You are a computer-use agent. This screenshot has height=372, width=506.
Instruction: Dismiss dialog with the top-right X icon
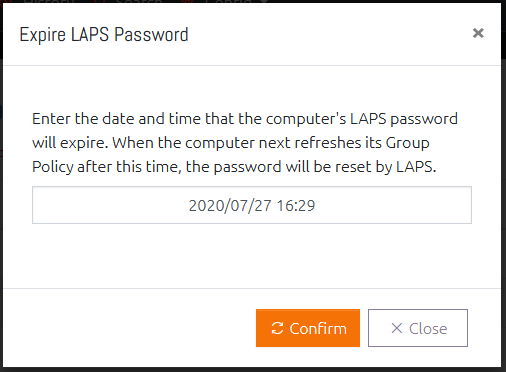[x=478, y=33]
